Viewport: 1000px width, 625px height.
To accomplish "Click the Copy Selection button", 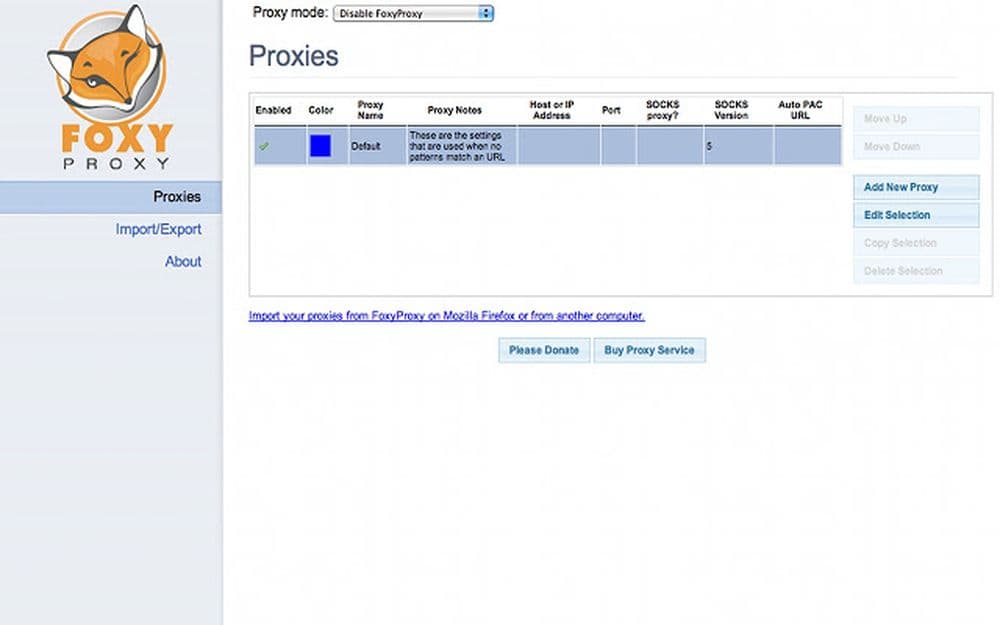I will click(914, 243).
